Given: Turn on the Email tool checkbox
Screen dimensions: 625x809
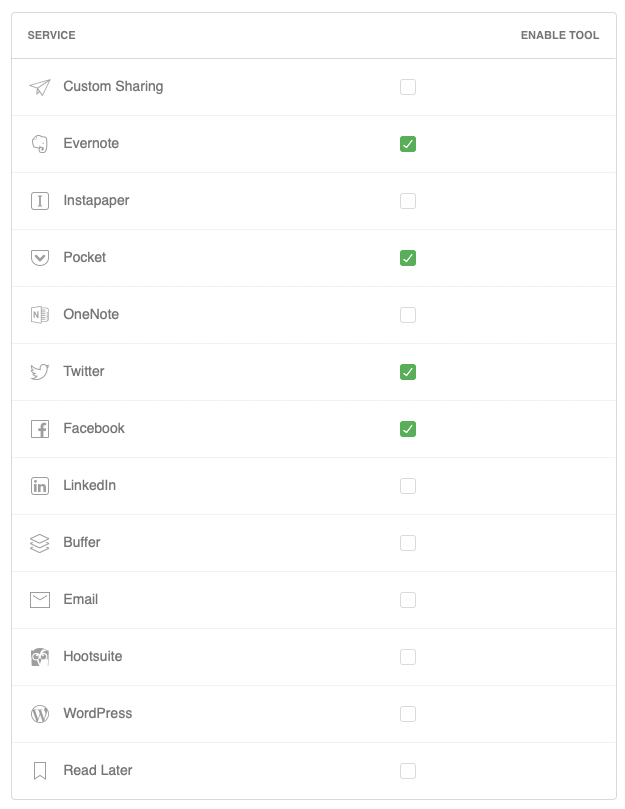Looking at the screenshot, I should 408,600.
